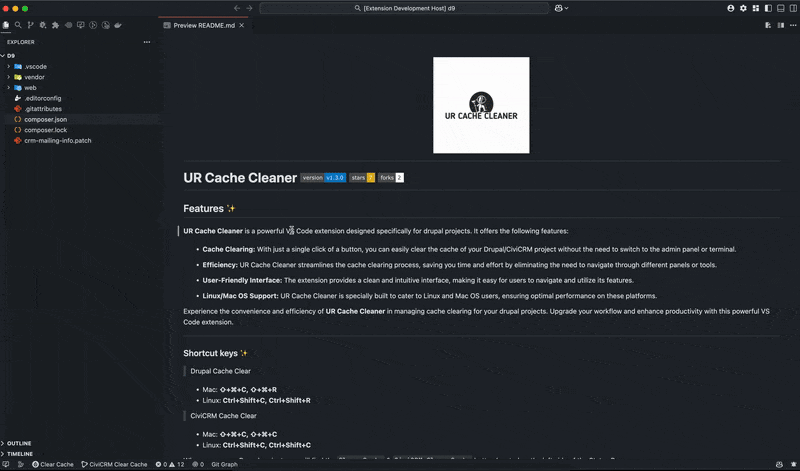The width and height of the screenshot is (800, 471).
Task: Click the Show Source icon in the editor toolbar
Action: point(768,25)
